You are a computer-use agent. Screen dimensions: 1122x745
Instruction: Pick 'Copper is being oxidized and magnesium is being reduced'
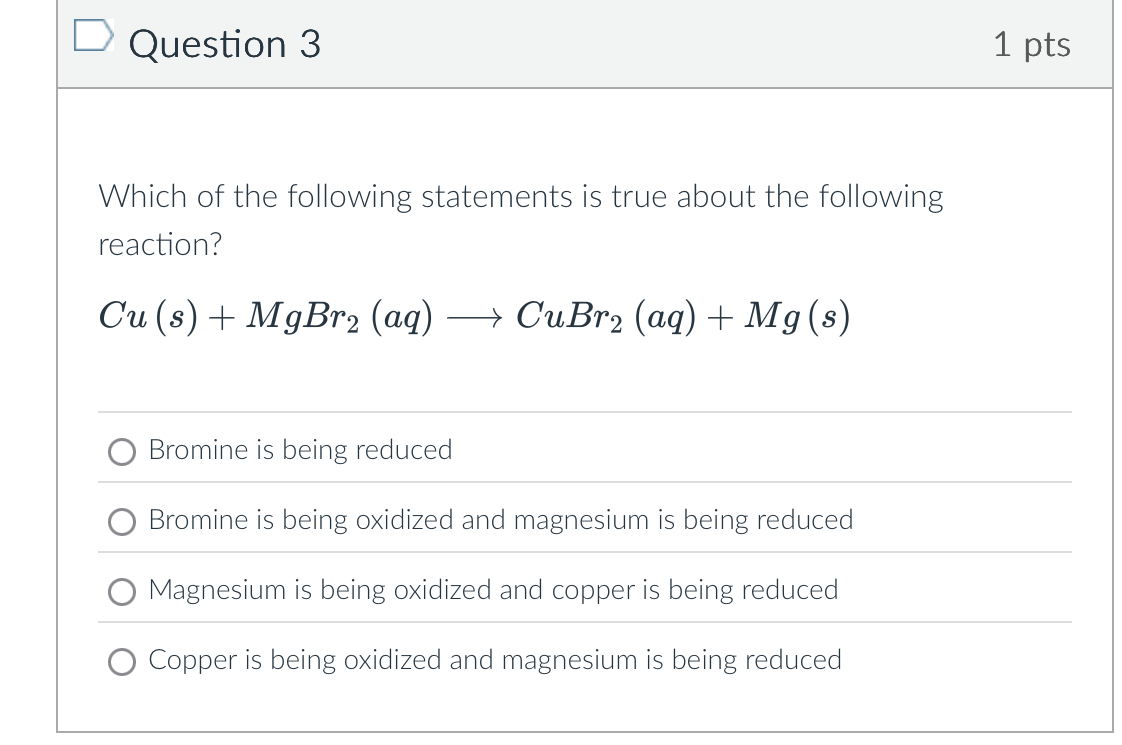(121, 661)
